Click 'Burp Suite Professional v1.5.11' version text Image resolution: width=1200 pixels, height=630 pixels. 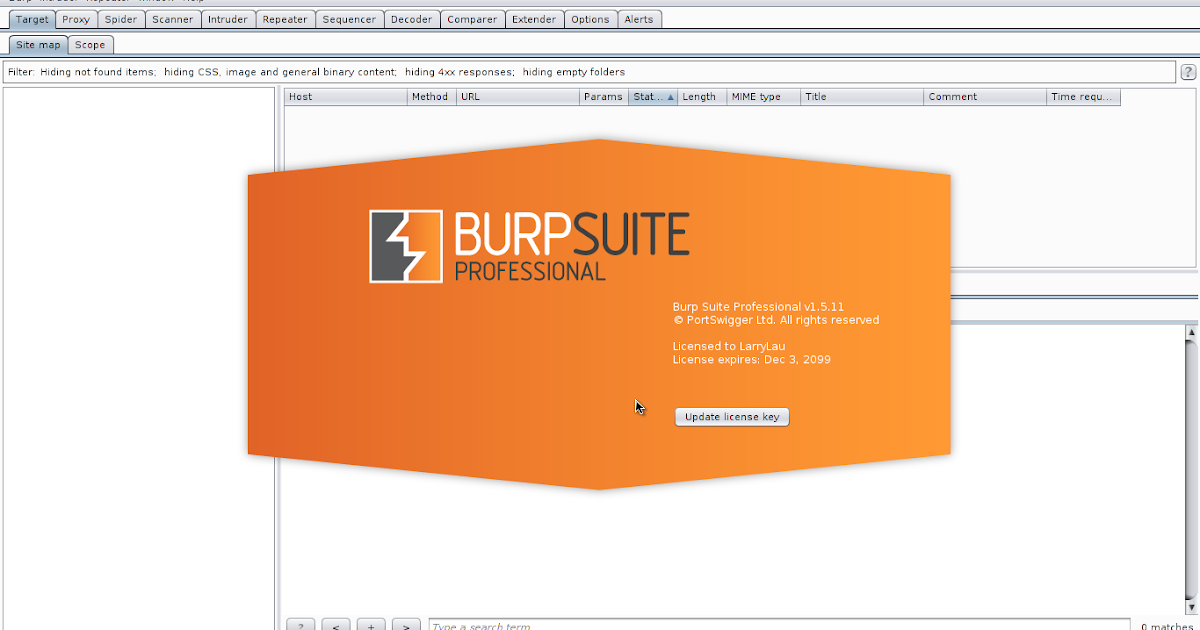[x=759, y=306]
